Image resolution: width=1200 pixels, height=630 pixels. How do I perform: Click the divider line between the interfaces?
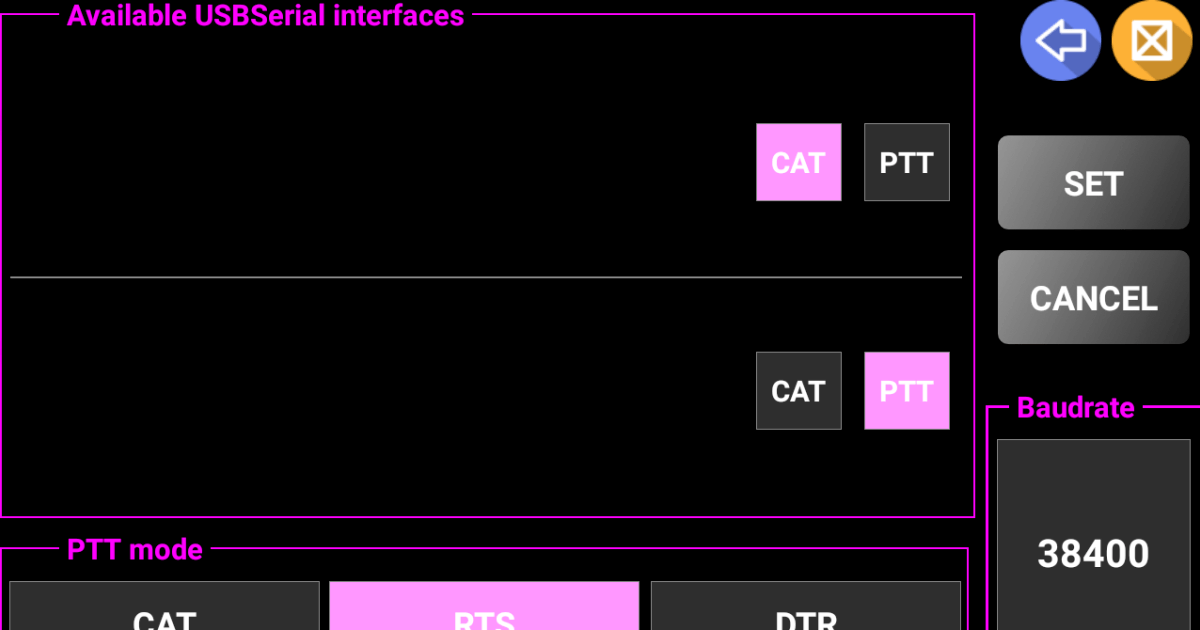(x=486, y=277)
